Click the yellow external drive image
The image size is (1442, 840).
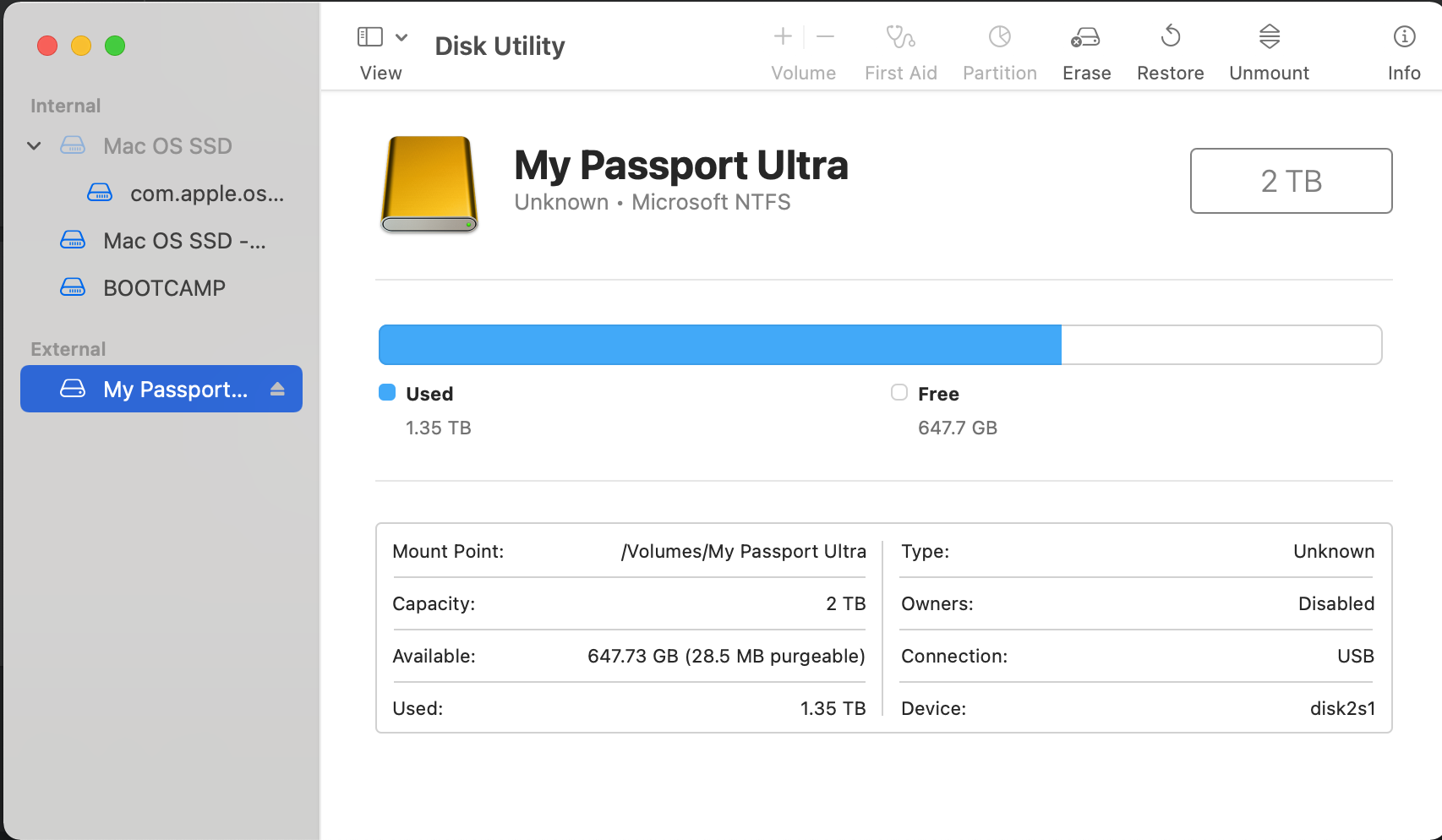[429, 184]
